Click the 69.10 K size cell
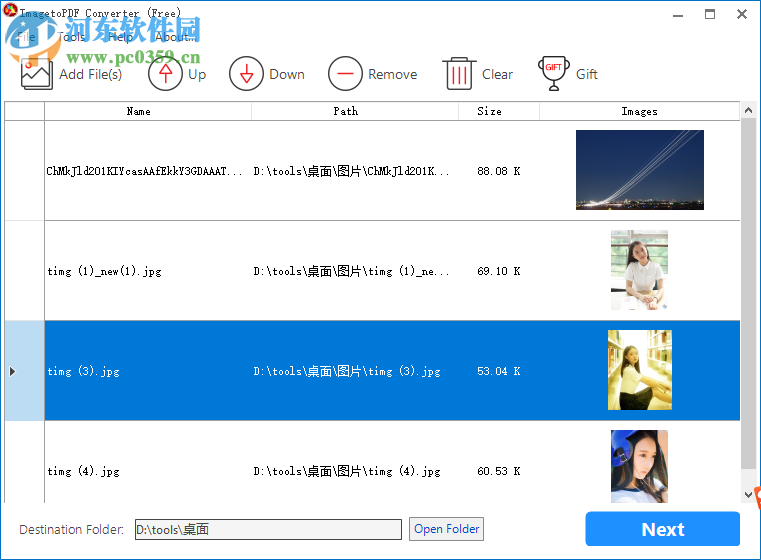This screenshot has height=560, width=761. coord(499,271)
